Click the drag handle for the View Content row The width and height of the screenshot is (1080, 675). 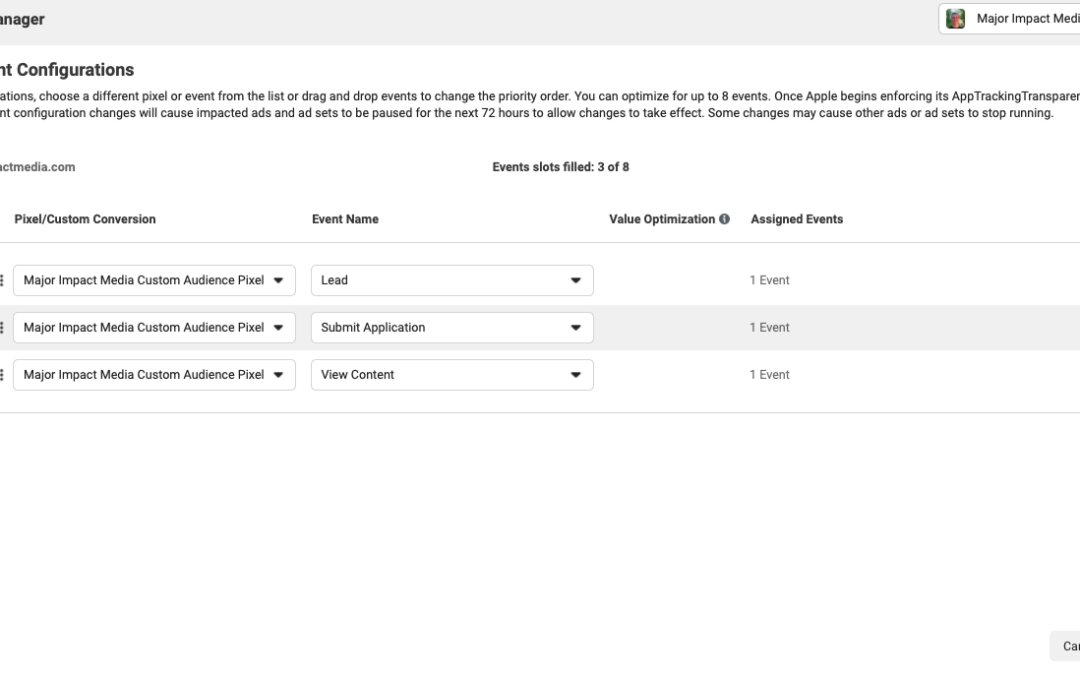1,375
